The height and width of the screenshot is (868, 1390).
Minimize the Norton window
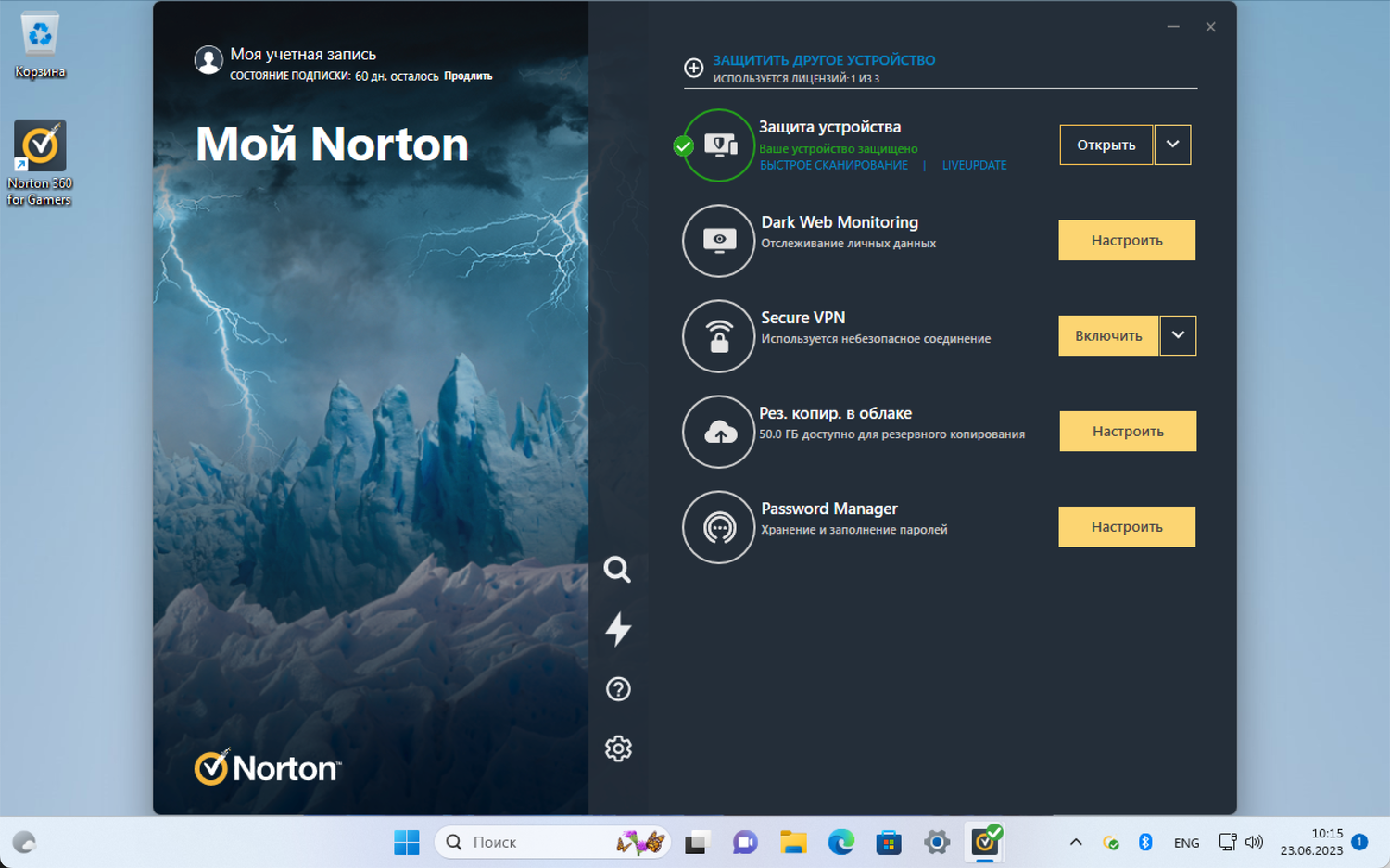(x=1173, y=27)
